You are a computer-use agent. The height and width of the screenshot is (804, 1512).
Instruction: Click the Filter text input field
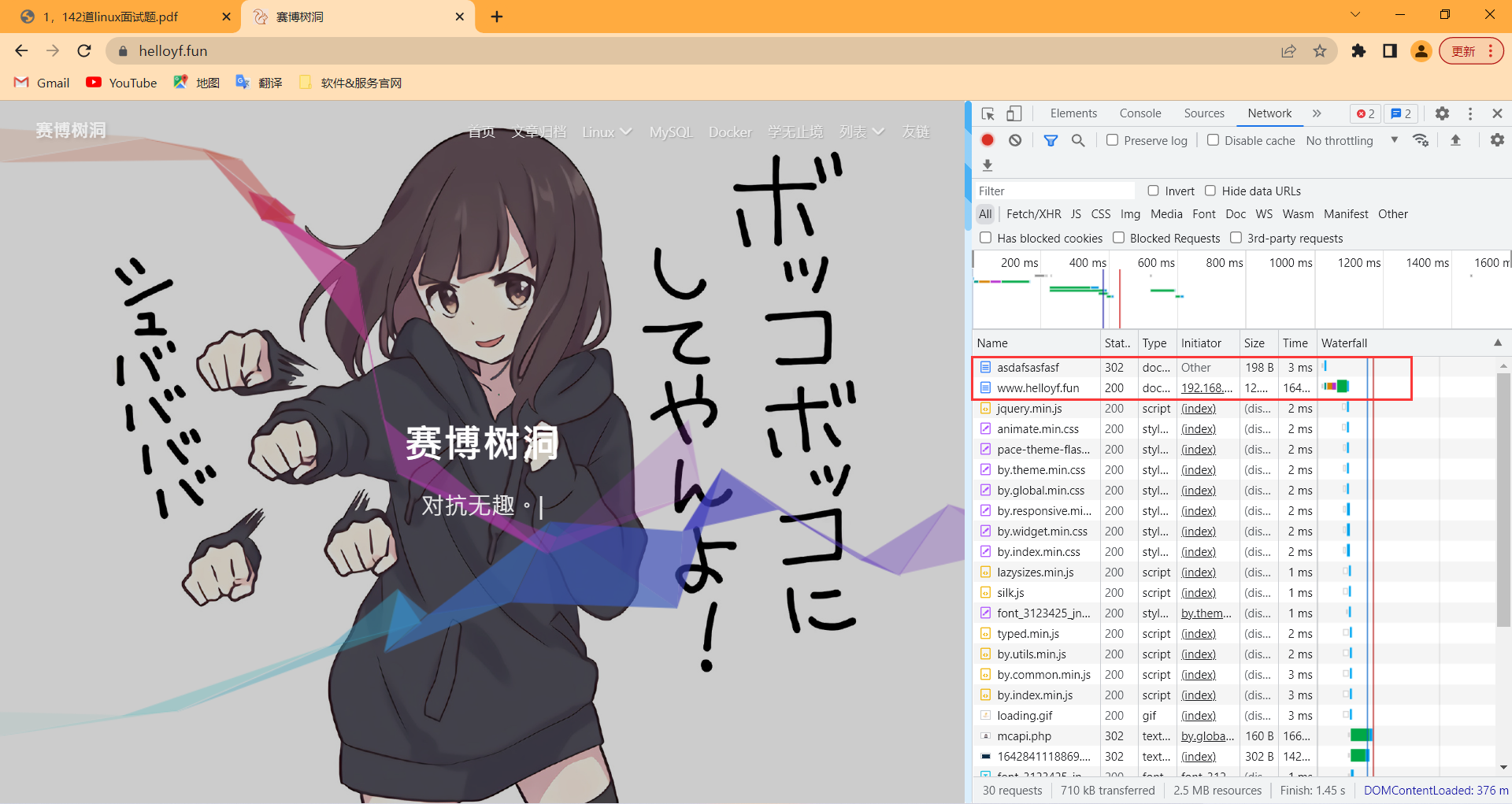(1054, 191)
